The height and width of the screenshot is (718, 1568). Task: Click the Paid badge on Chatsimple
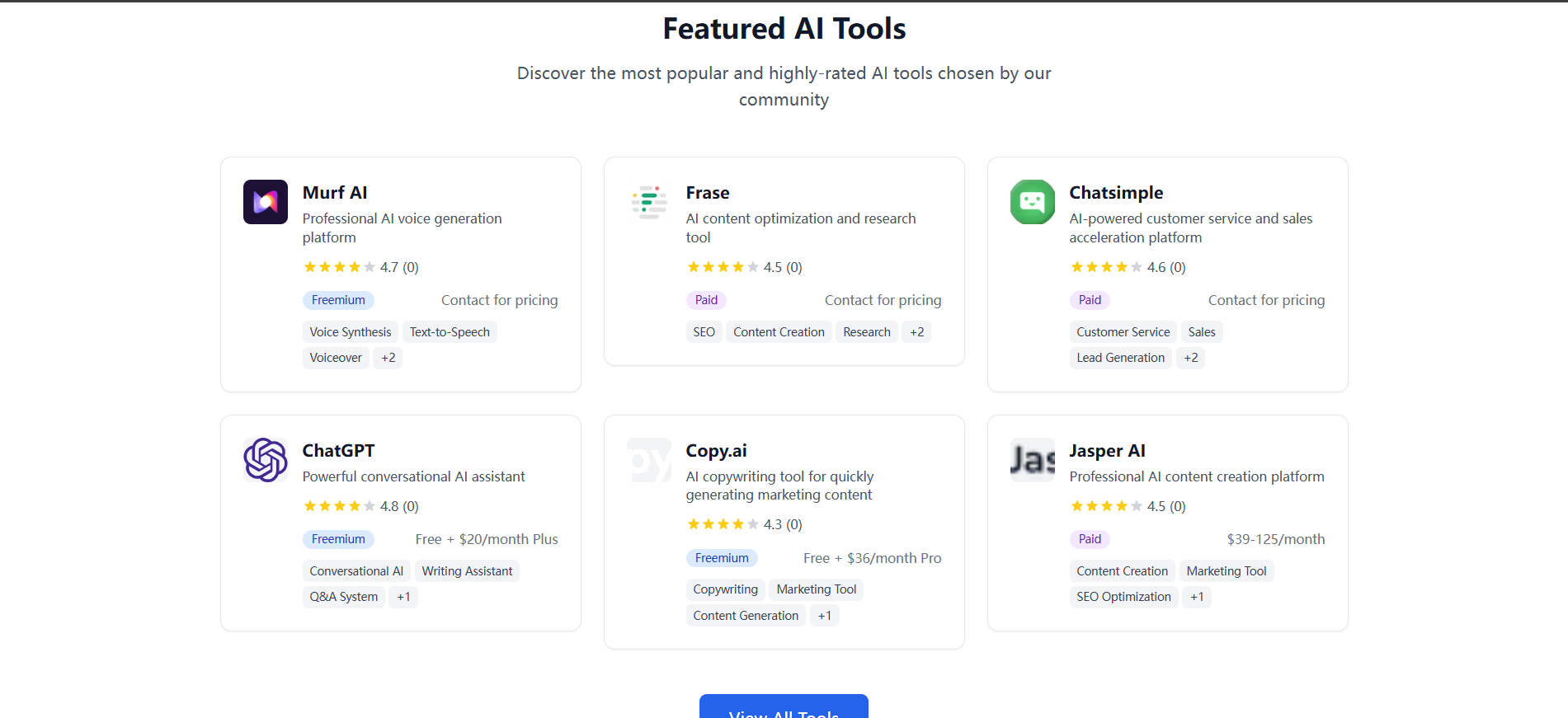click(x=1090, y=300)
